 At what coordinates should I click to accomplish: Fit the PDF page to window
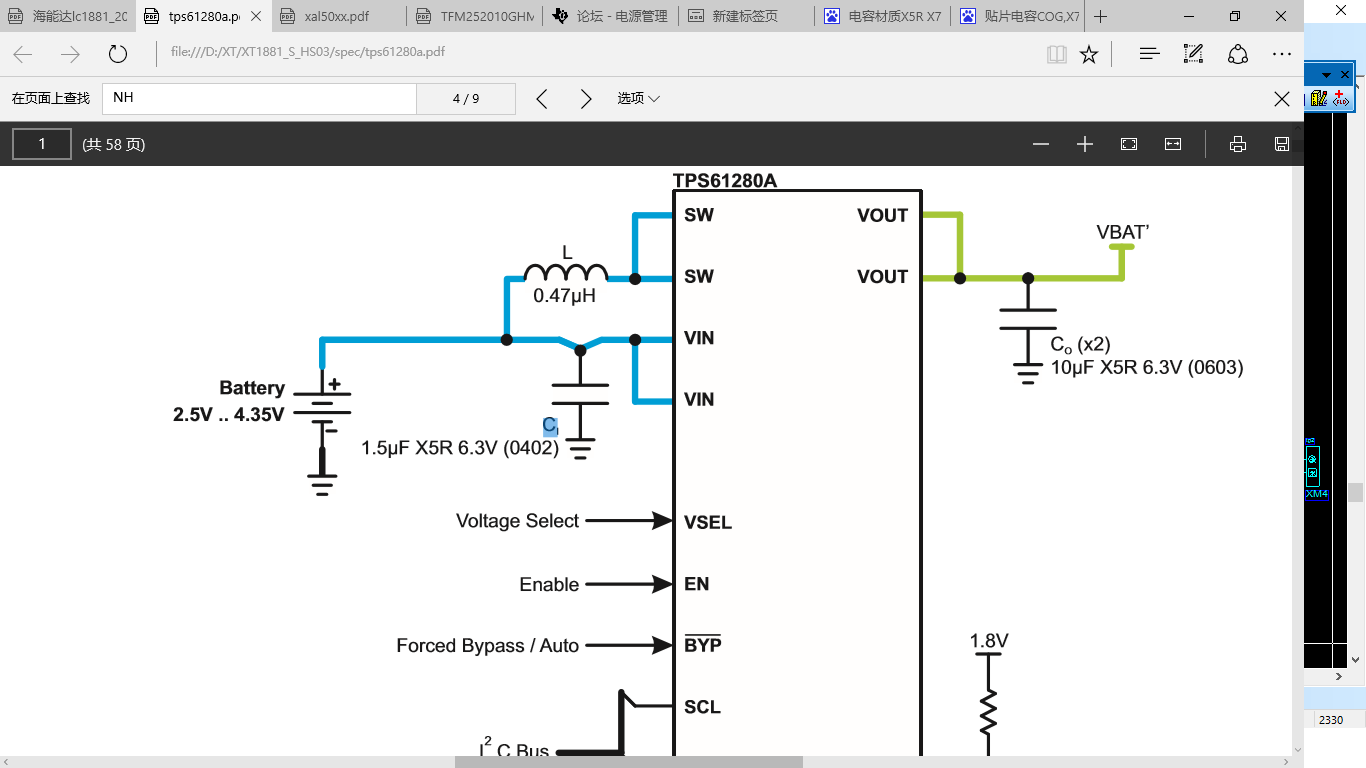1129,144
